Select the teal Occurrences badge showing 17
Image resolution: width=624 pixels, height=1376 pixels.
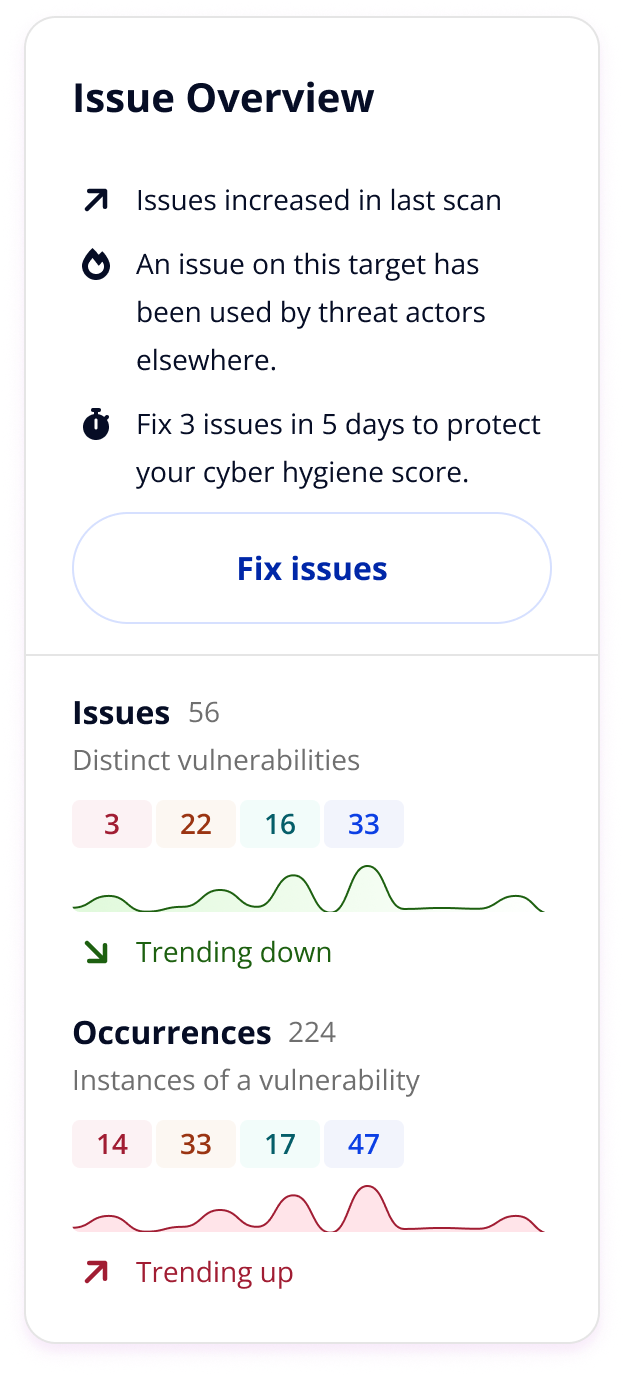click(x=280, y=1145)
